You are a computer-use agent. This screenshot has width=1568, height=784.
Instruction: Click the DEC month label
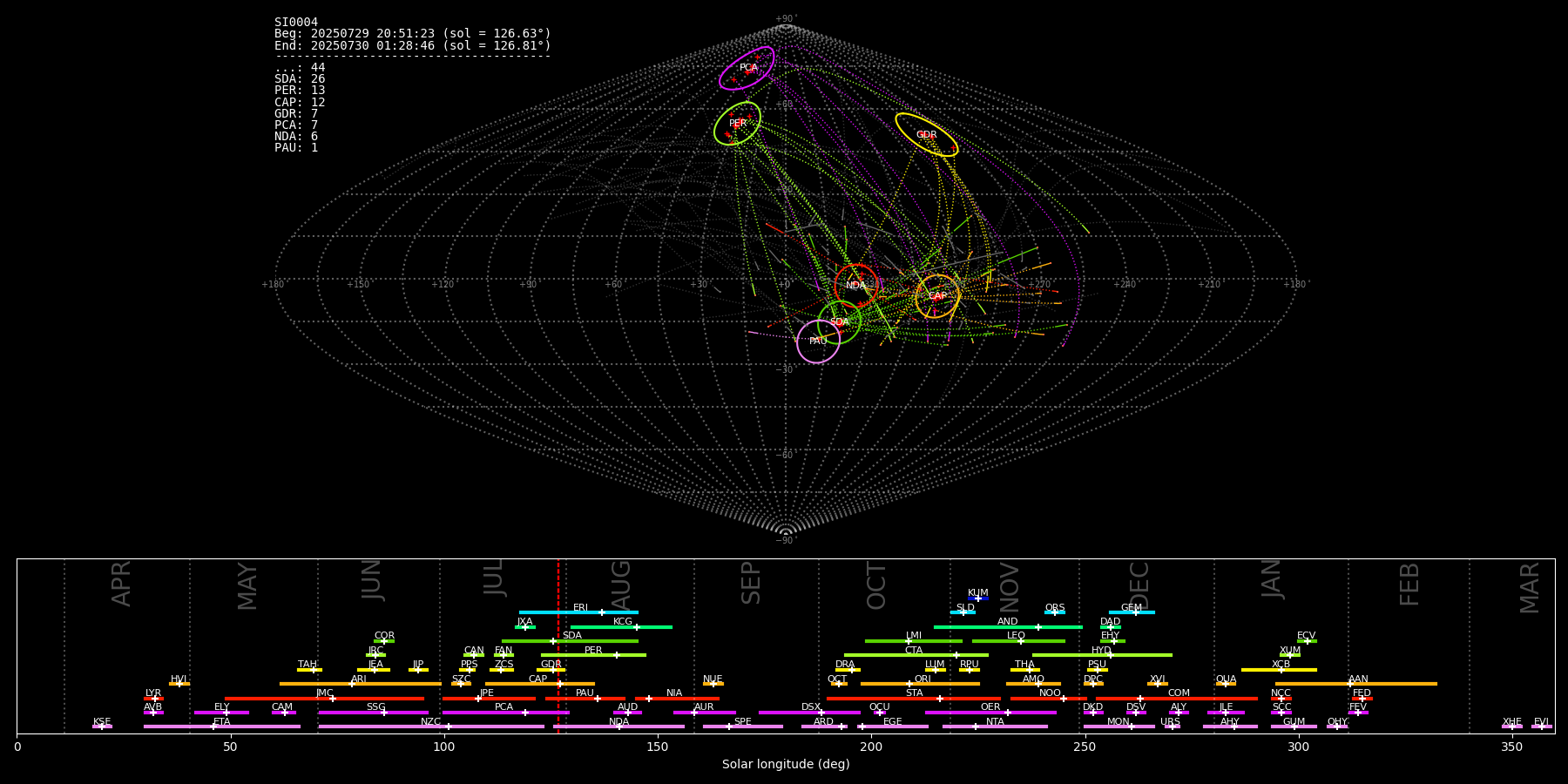1139,585
